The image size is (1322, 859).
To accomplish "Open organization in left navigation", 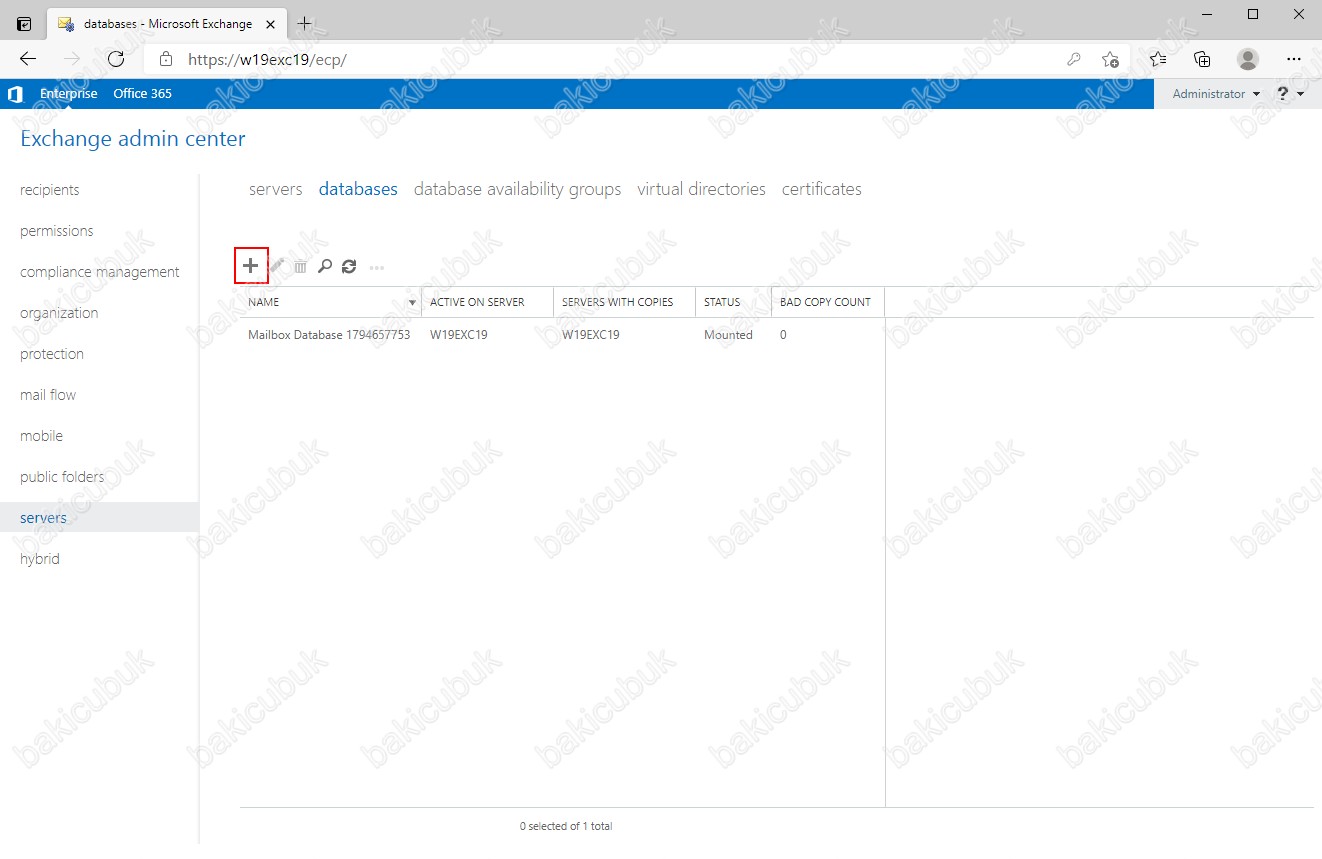I will tap(59, 313).
